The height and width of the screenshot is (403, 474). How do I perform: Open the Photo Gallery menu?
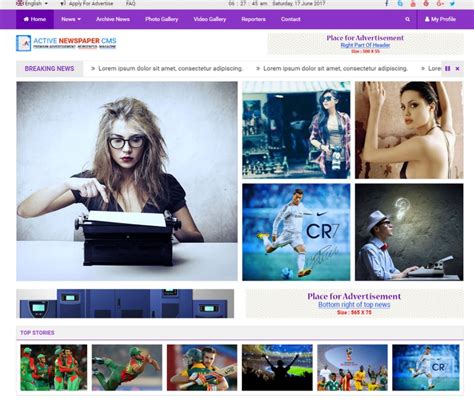tap(161, 19)
